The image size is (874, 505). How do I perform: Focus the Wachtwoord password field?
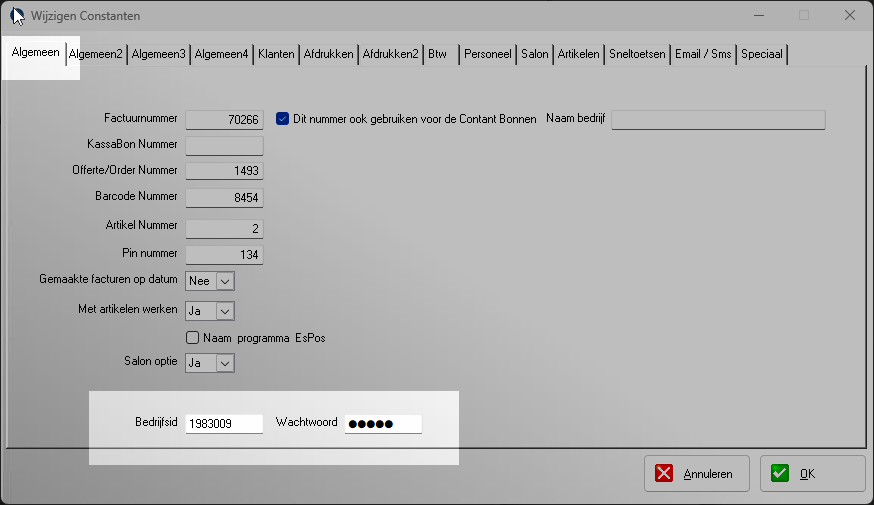coord(383,423)
